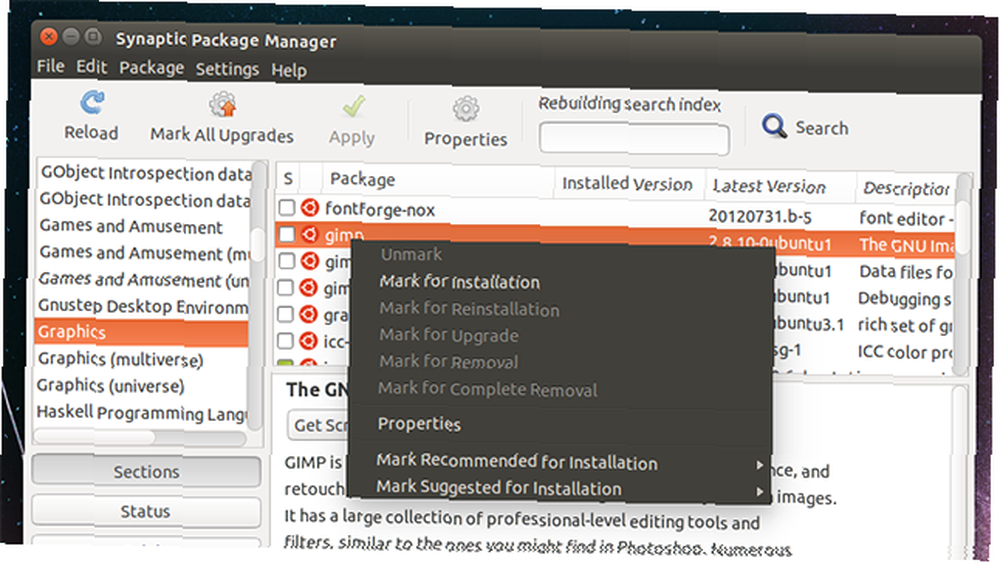Toggle the checkbox in the Data files row
Viewport: 1000px width, 563px height.
click(x=287, y=261)
